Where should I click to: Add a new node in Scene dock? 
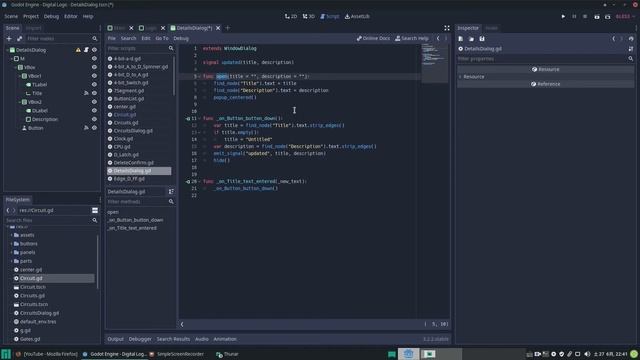point(9,38)
